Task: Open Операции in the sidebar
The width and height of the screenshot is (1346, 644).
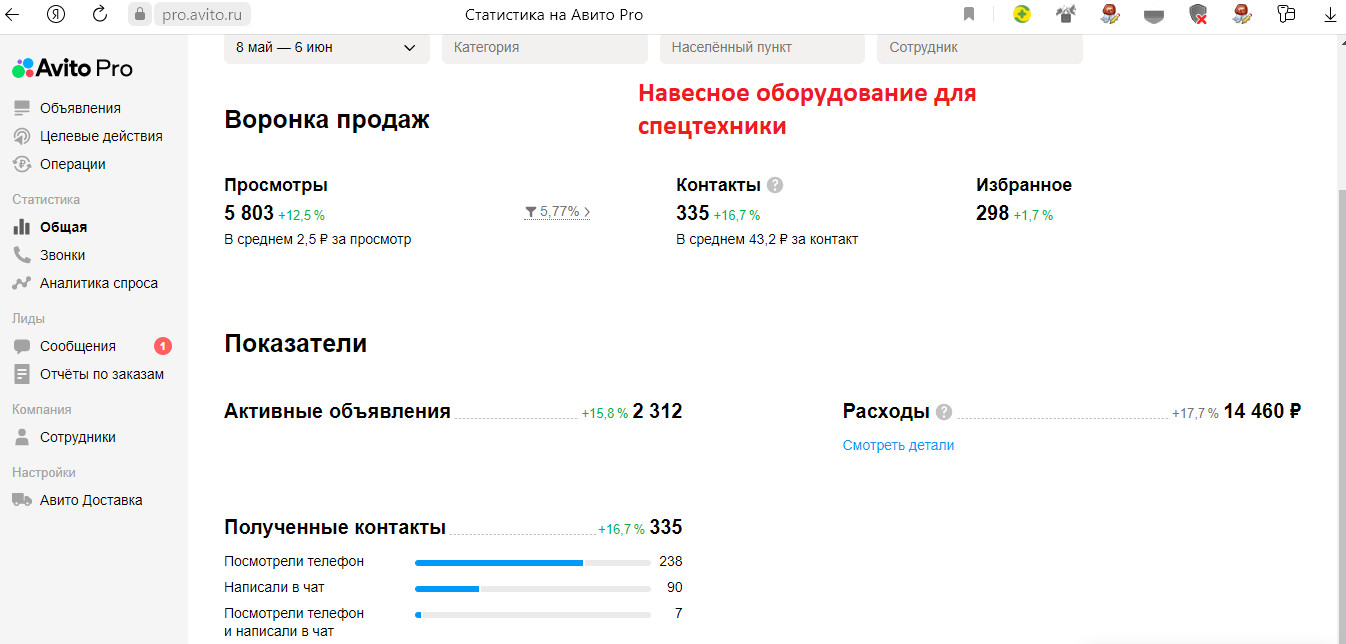Action: click(73, 164)
